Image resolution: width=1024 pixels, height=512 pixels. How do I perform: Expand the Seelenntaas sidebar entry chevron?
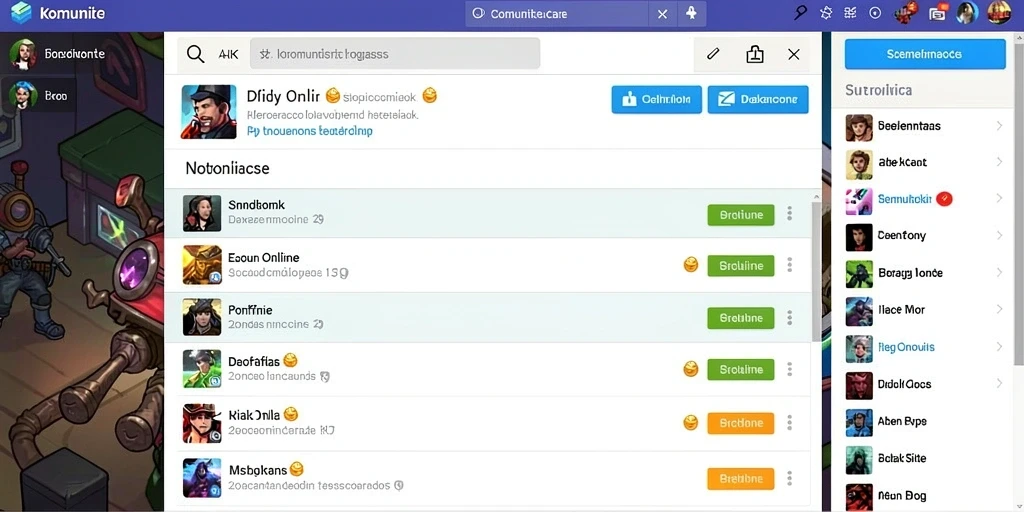999,125
